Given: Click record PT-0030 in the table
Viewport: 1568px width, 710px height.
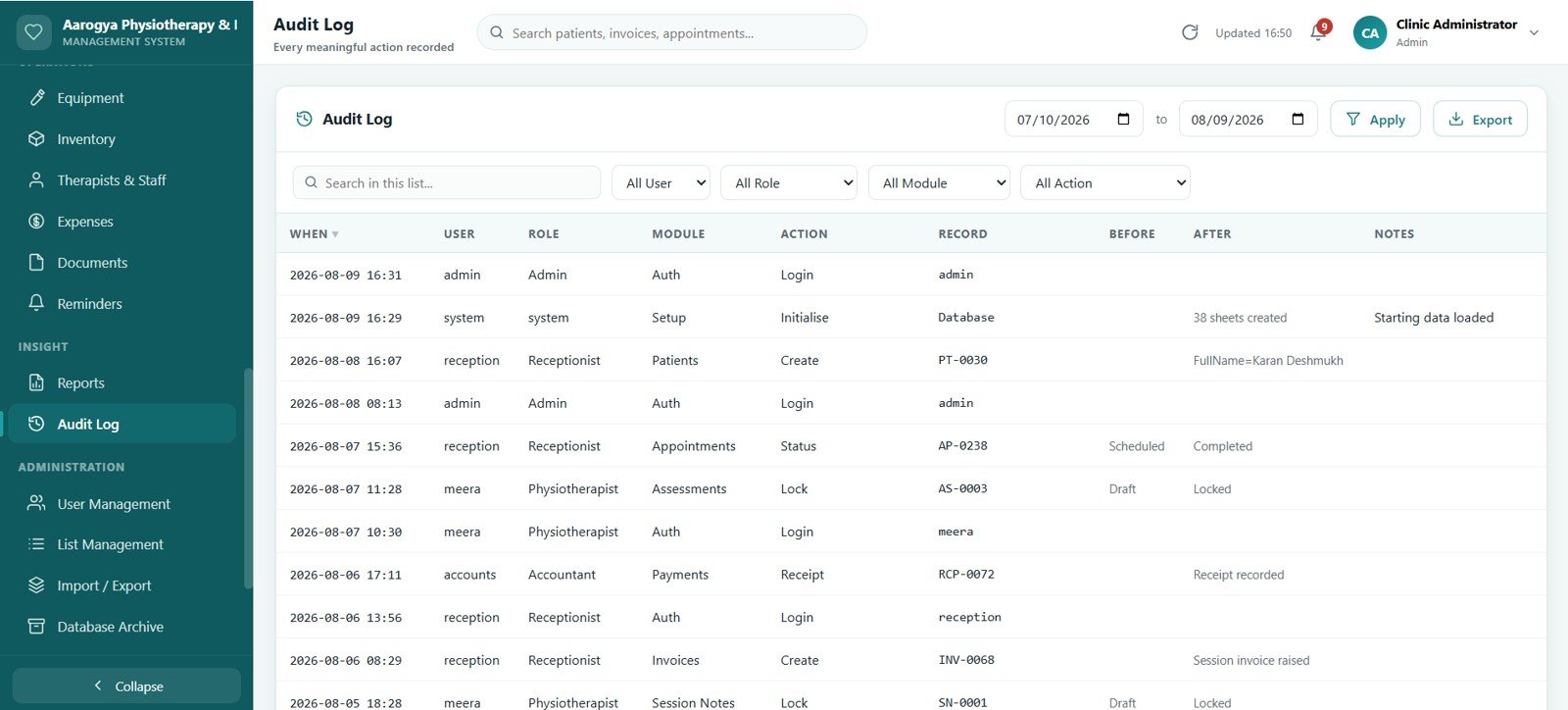Looking at the screenshot, I should pyautogui.click(x=962, y=360).
